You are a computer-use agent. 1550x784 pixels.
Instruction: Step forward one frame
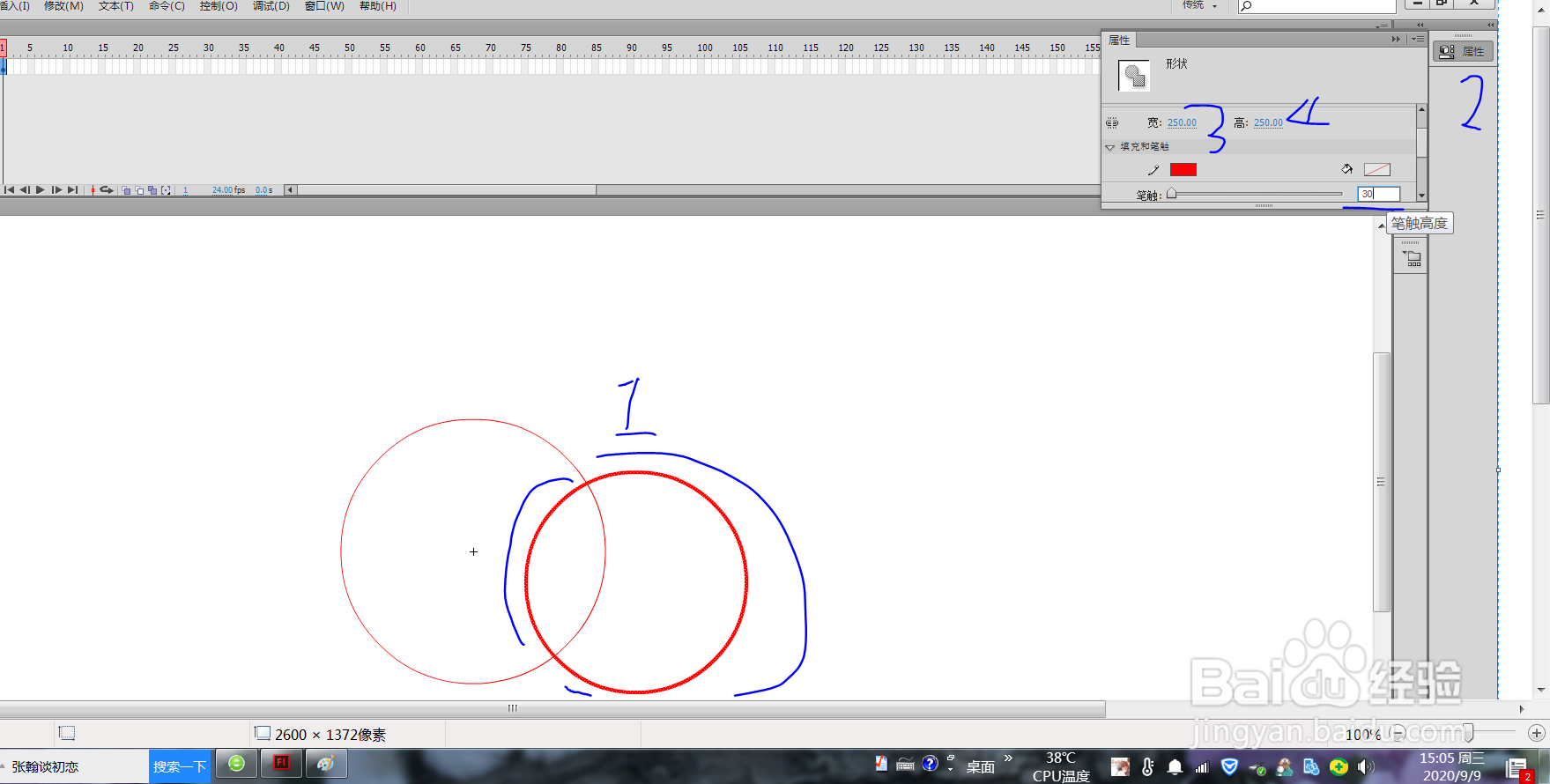(x=56, y=189)
